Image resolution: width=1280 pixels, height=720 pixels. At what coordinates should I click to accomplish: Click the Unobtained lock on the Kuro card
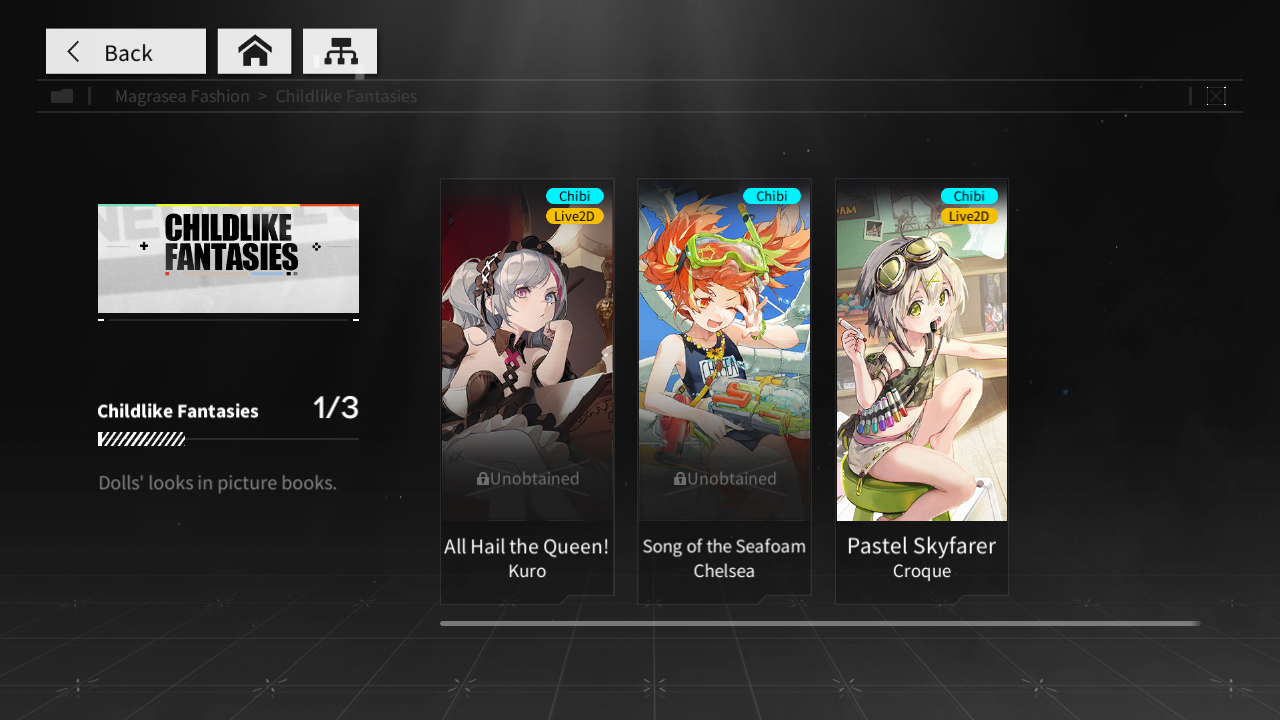(527, 479)
